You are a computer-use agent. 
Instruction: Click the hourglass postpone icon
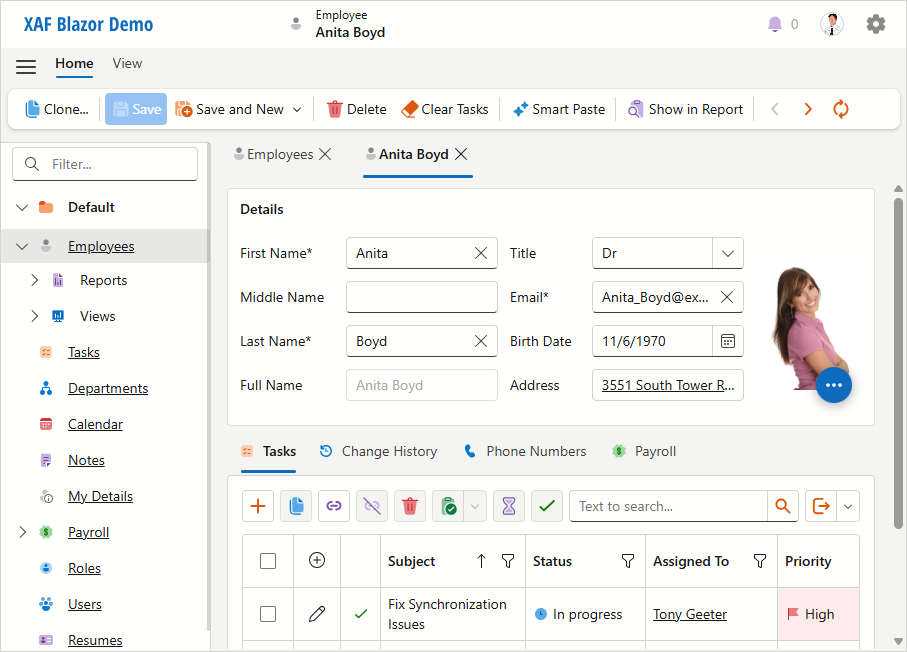(x=509, y=506)
